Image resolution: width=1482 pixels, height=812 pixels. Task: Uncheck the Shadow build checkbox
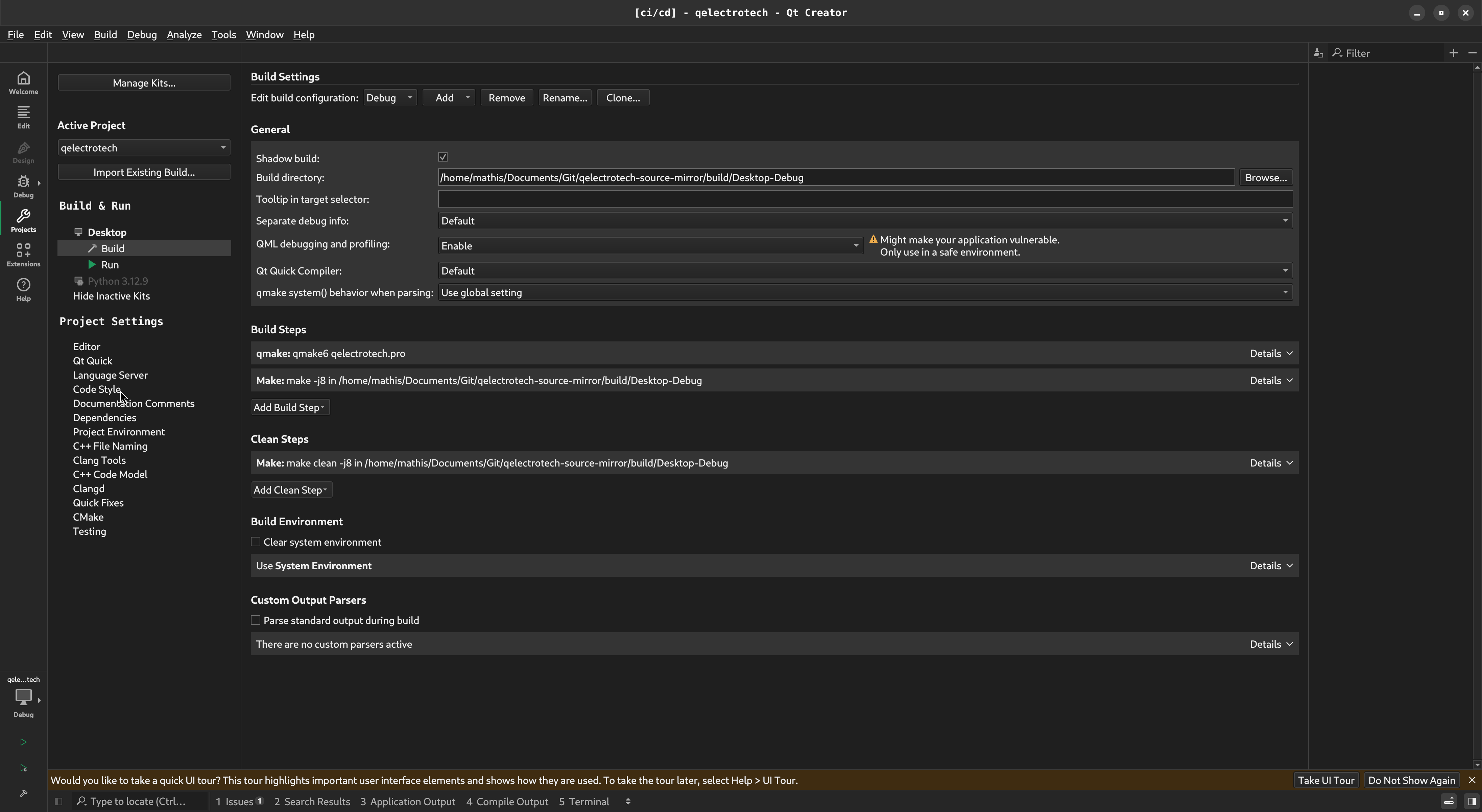pos(443,157)
